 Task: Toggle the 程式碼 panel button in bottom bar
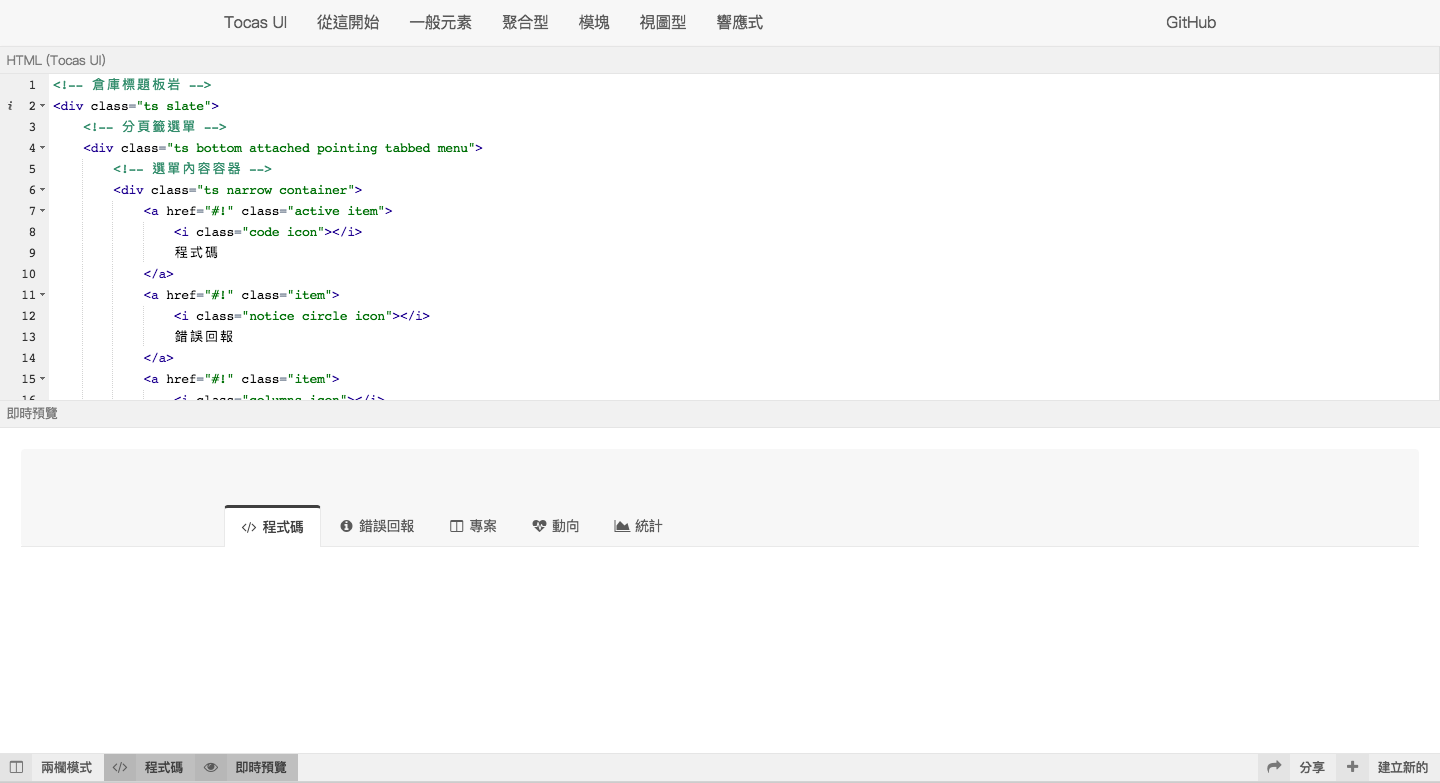click(x=164, y=767)
